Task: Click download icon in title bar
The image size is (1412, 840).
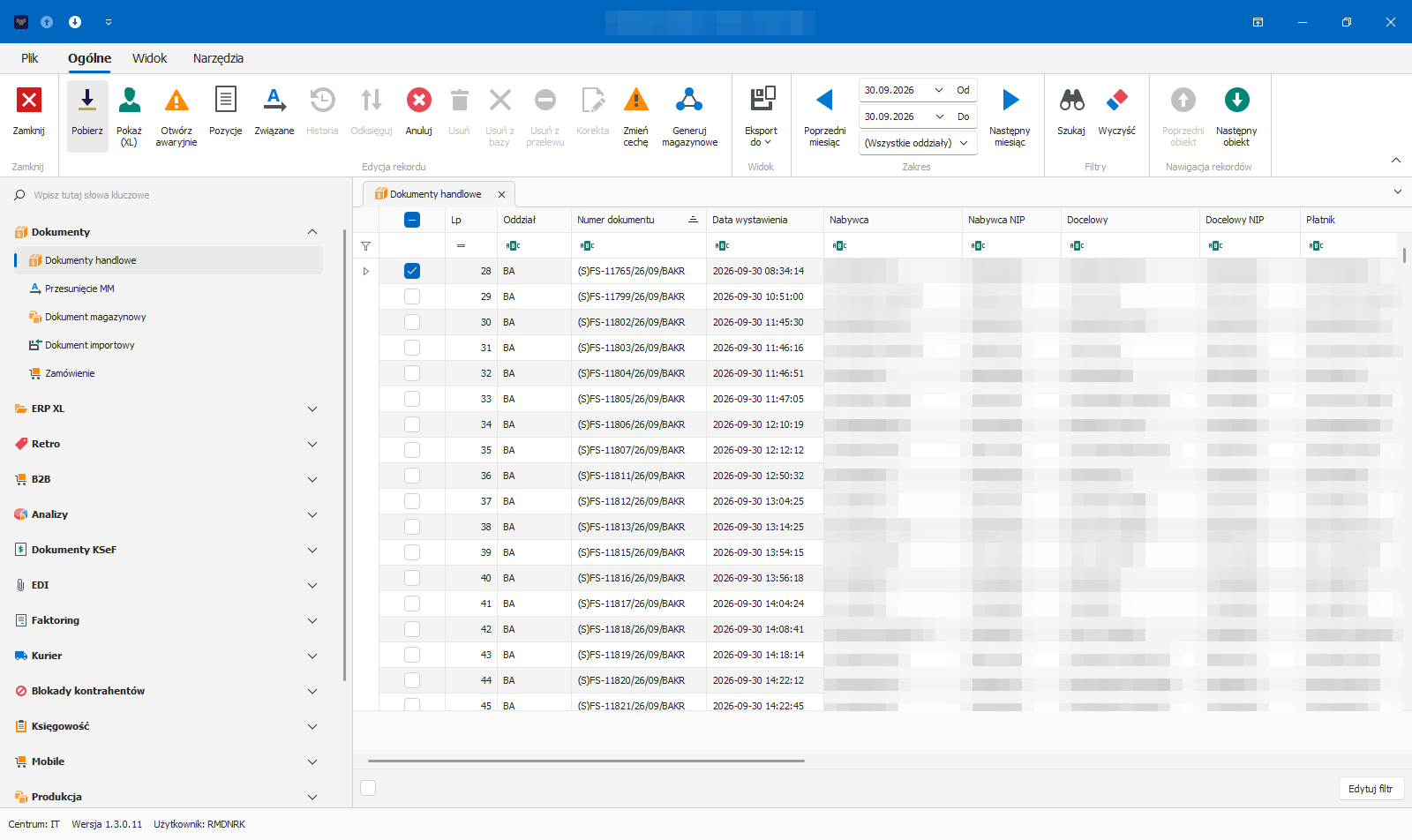Action: coord(75,22)
